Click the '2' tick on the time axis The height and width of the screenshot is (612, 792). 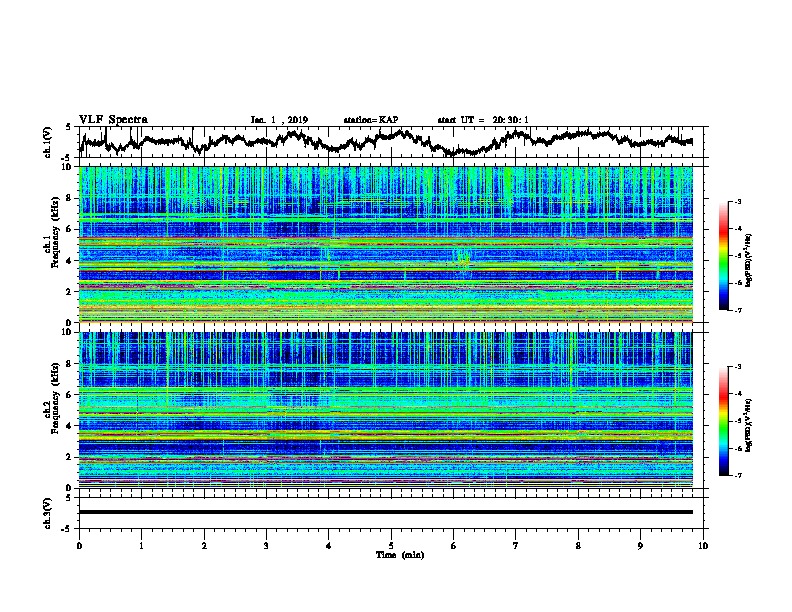pyautogui.click(x=204, y=545)
